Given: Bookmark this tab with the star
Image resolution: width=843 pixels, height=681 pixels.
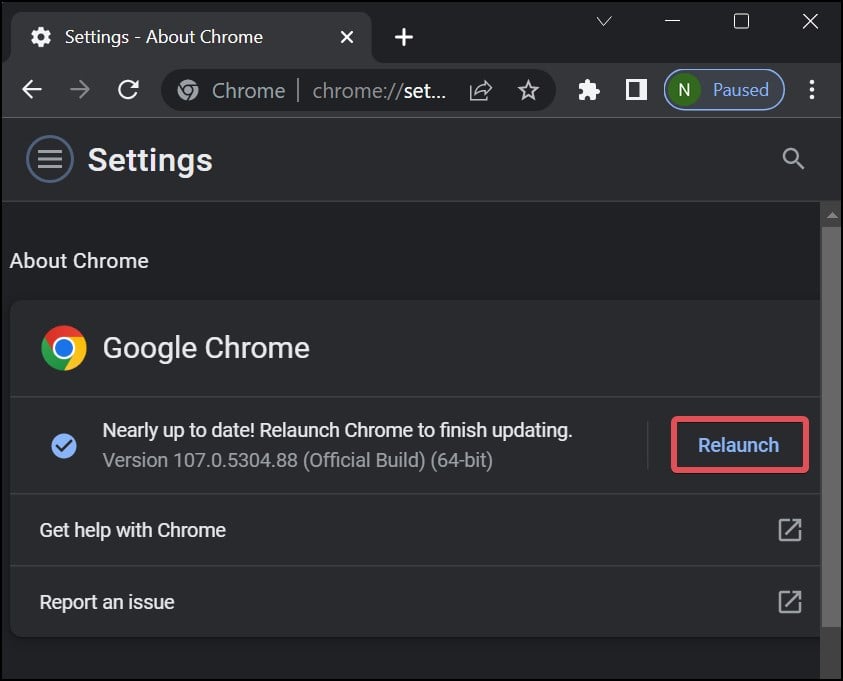Looking at the screenshot, I should pyautogui.click(x=528, y=90).
